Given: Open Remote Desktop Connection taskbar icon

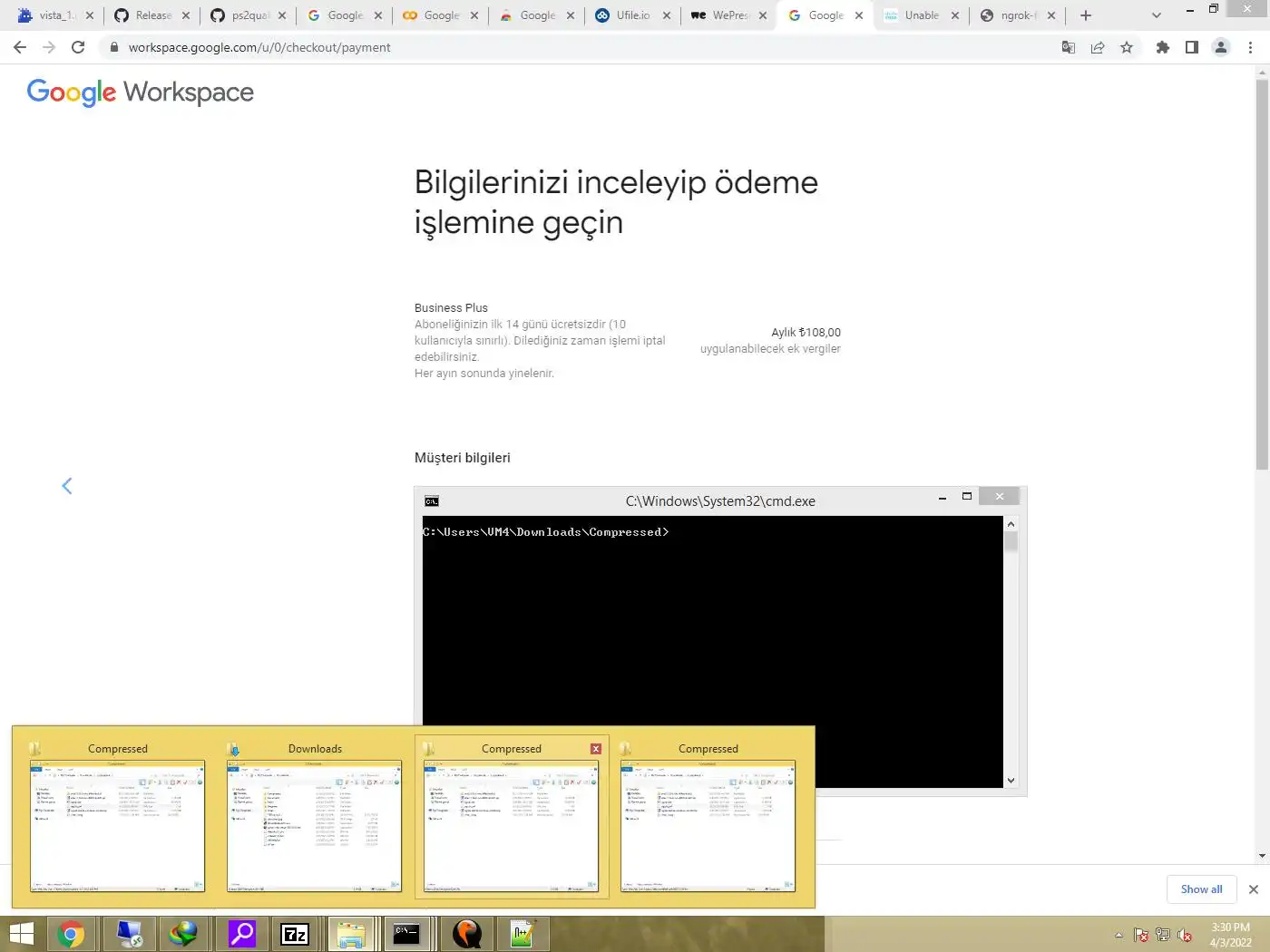Looking at the screenshot, I should pyautogui.click(x=130, y=934).
